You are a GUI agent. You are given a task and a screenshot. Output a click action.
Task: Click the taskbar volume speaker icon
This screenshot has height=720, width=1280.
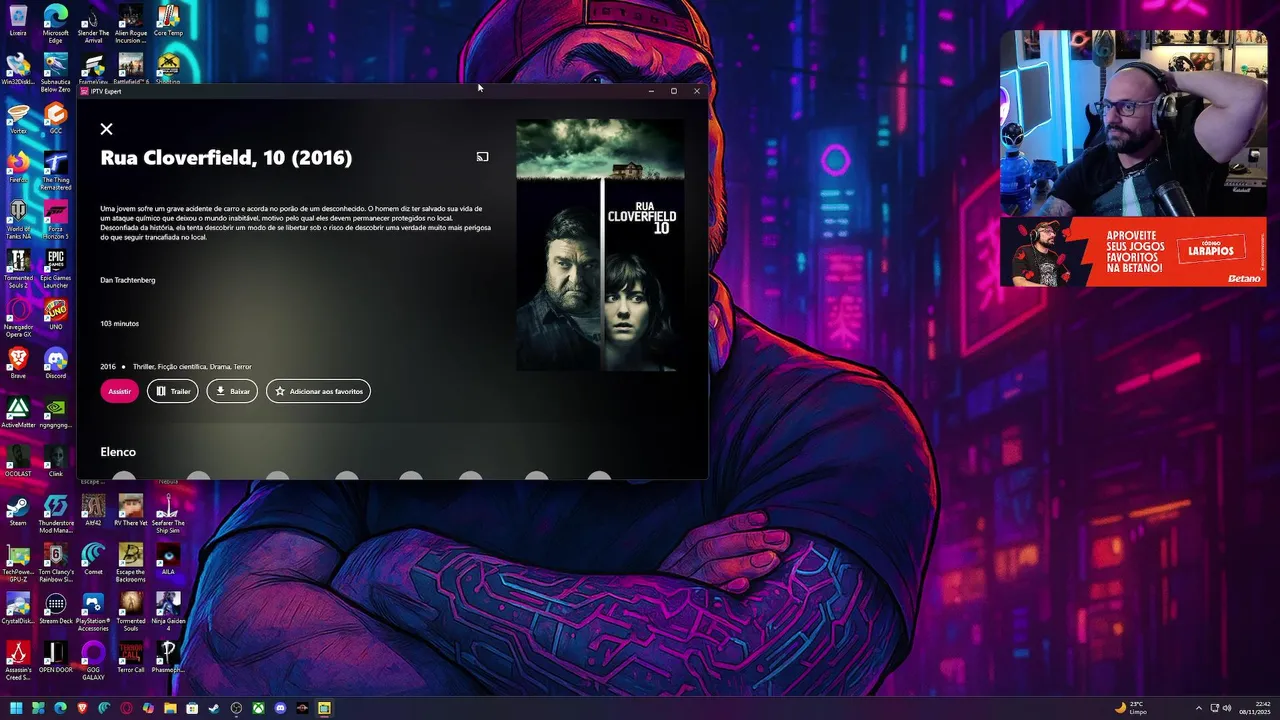point(1227,708)
